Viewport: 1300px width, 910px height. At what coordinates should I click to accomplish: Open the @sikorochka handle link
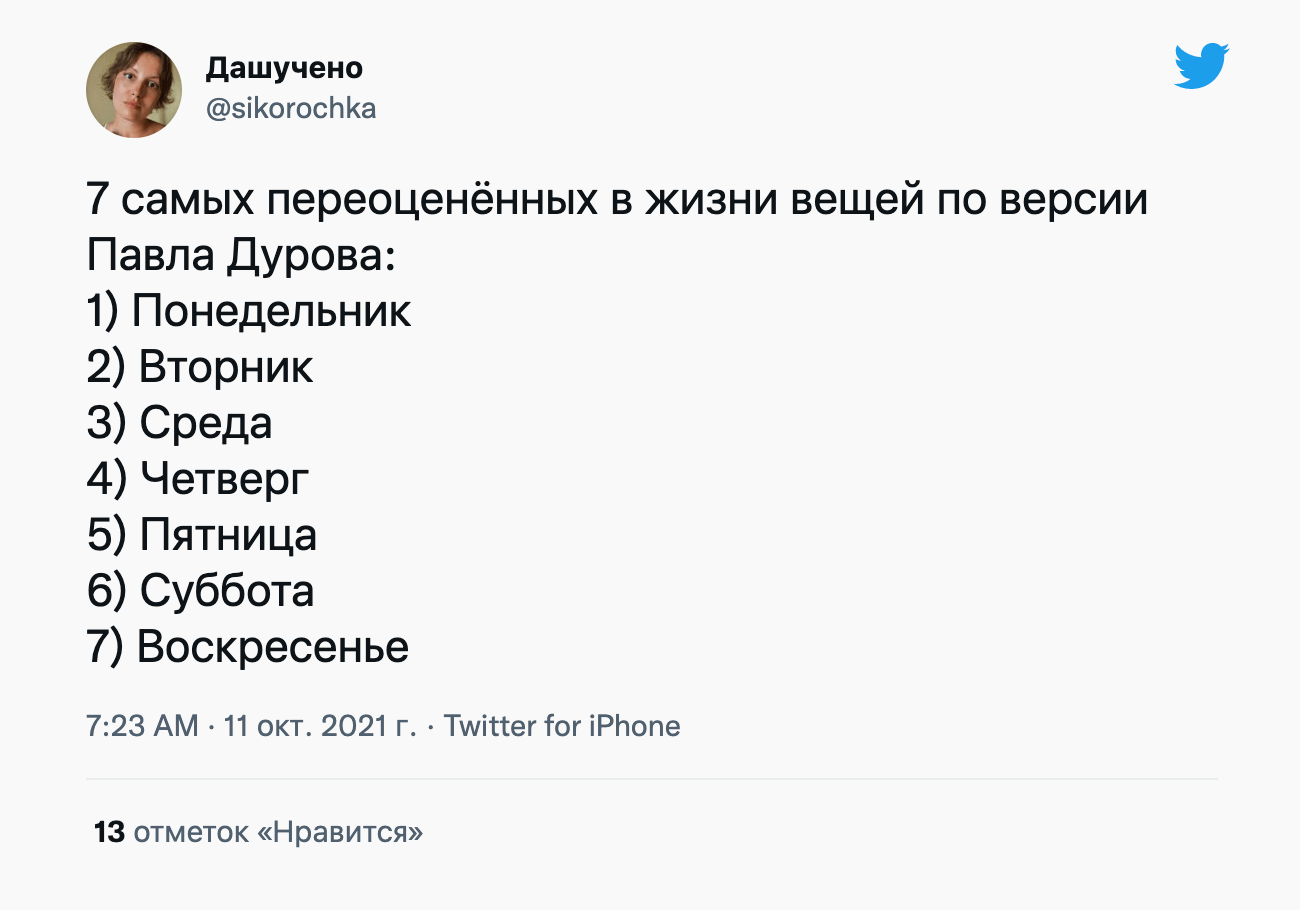point(290,108)
